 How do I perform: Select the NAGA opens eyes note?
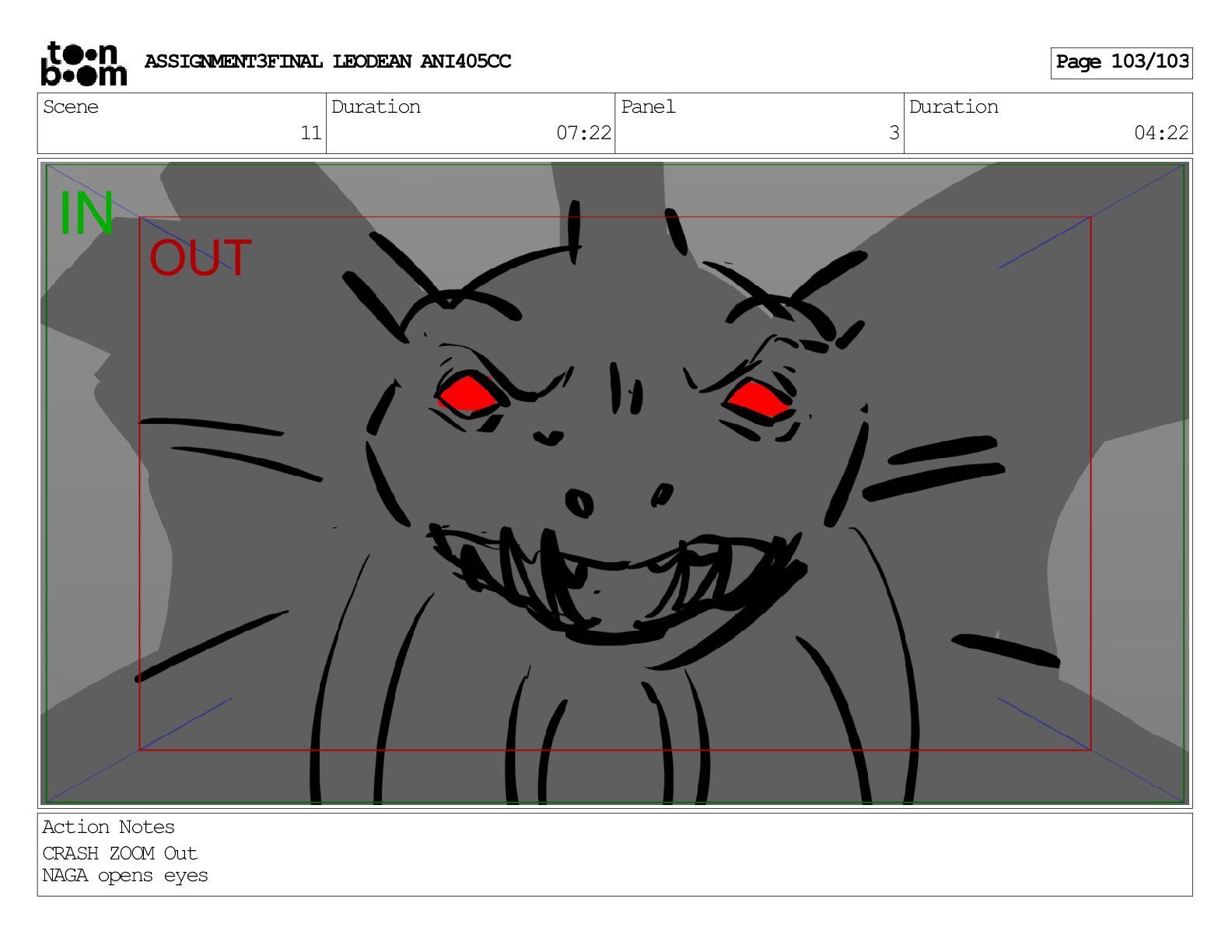tap(125, 875)
